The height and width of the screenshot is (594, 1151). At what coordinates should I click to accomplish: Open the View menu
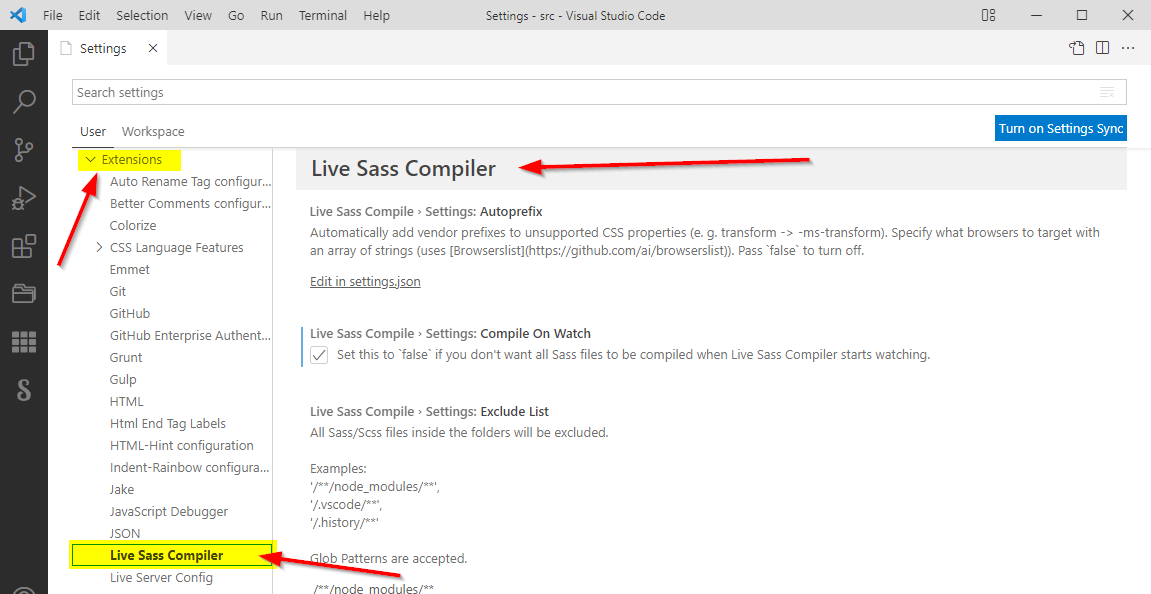tap(197, 15)
